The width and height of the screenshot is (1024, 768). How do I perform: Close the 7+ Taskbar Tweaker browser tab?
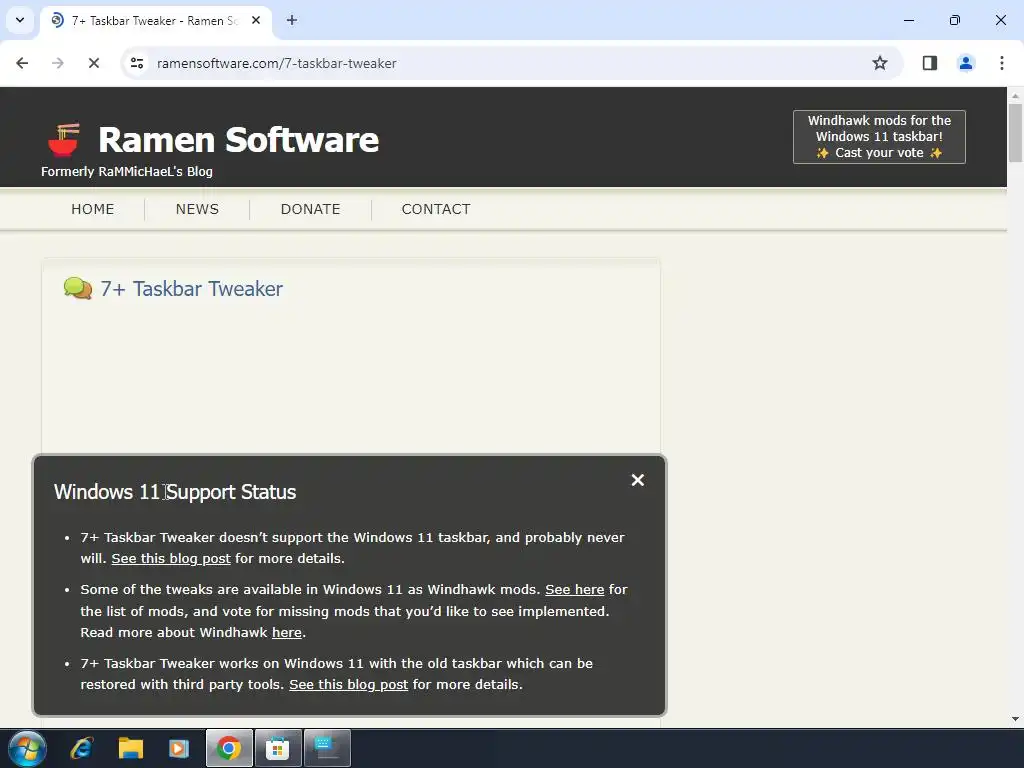pos(256,20)
